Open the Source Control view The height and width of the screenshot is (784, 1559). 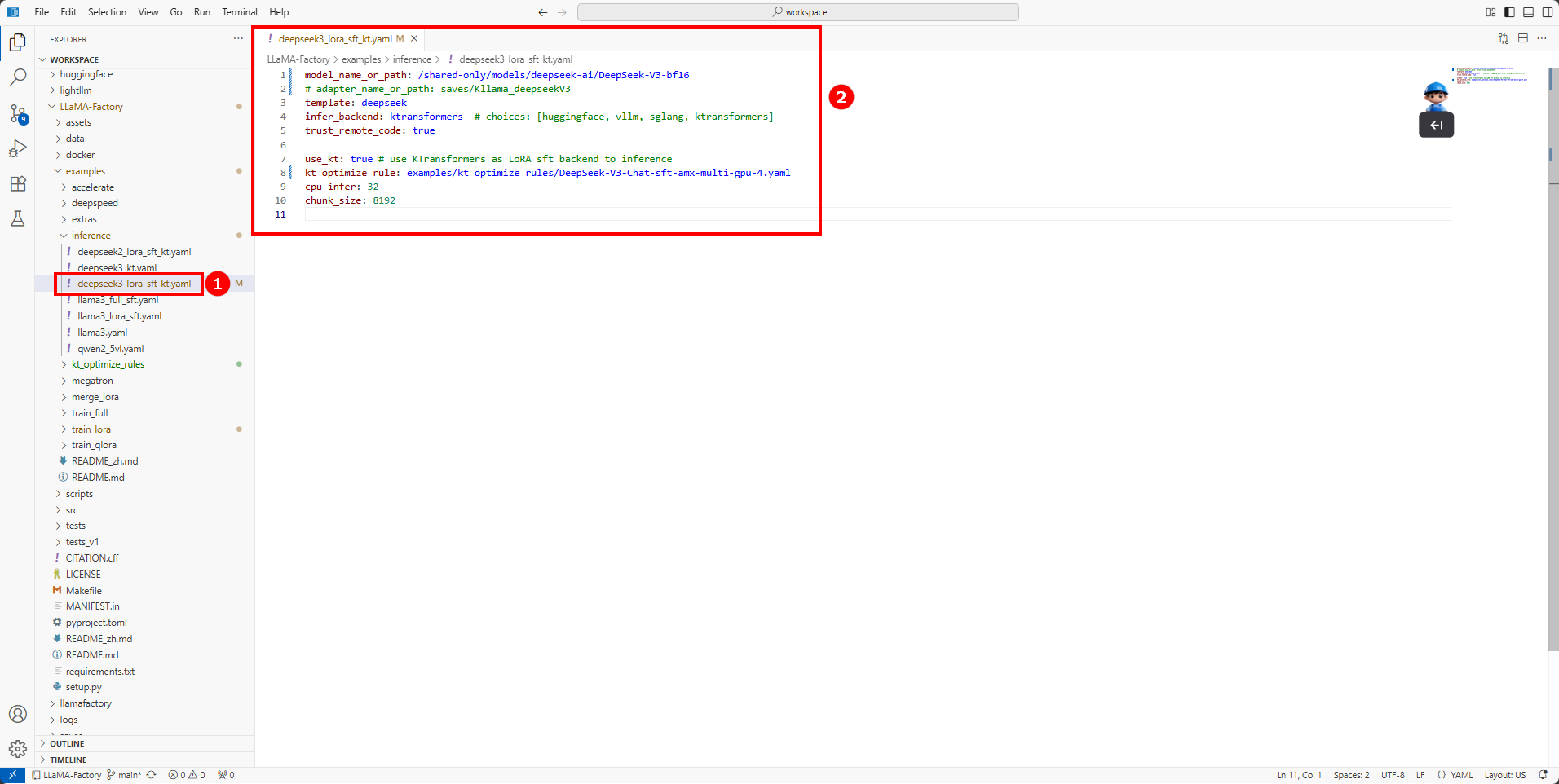[17, 113]
